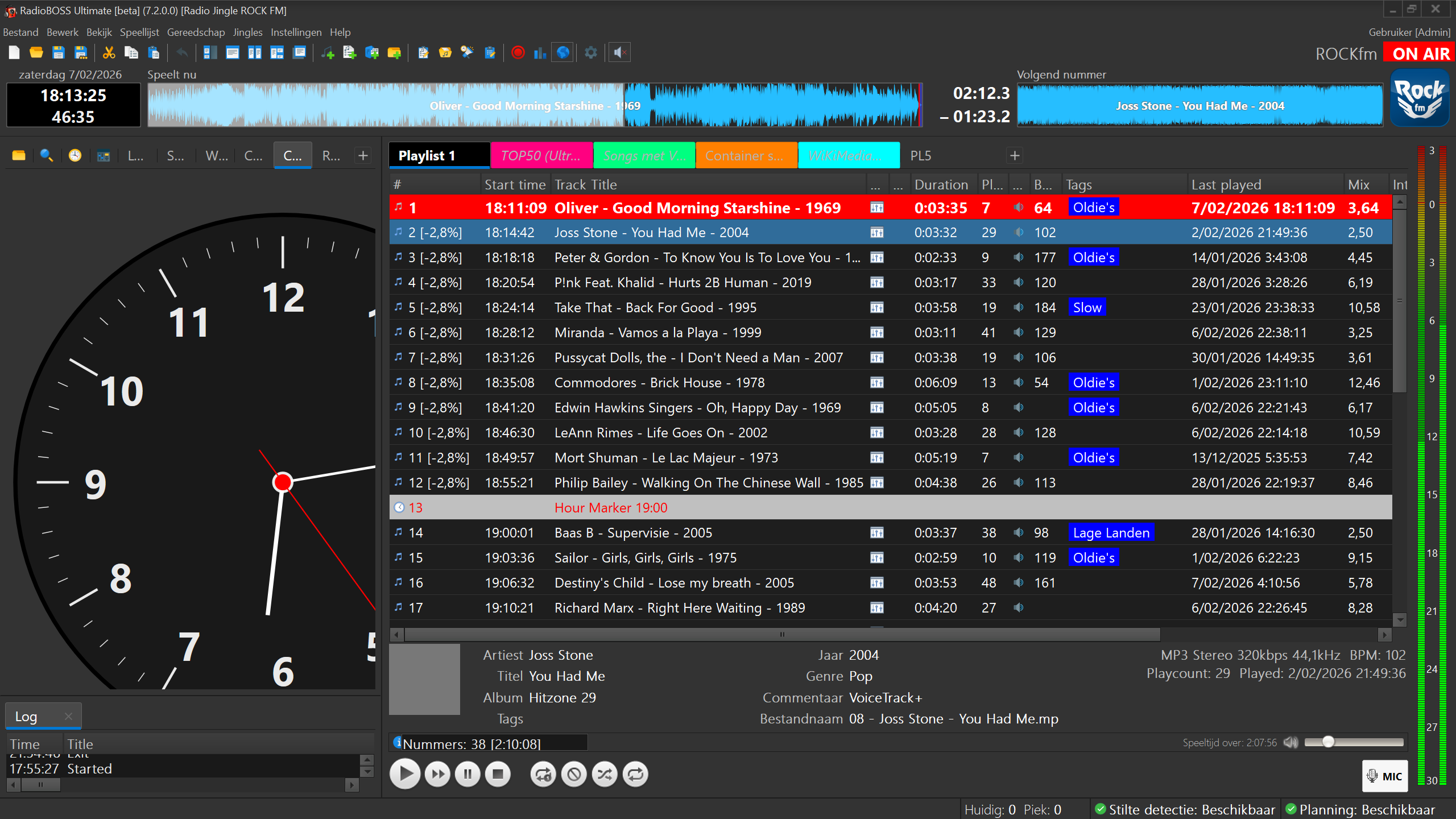This screenshot has width=1456, height=819.
Task: Open the settings gear in toolbar
Action: tap(590, 53)
